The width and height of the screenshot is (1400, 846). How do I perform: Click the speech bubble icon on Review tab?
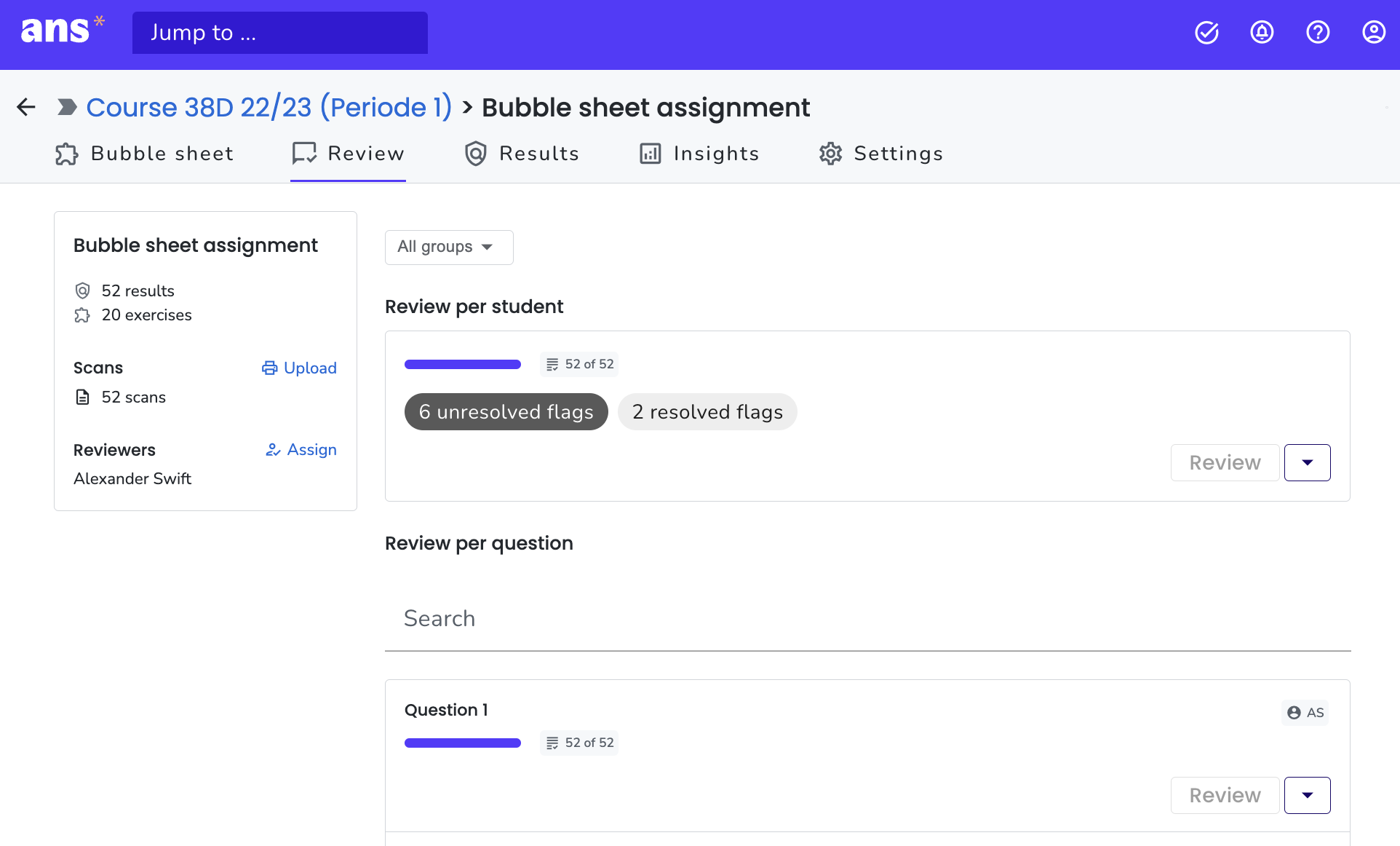pos(304,154)
